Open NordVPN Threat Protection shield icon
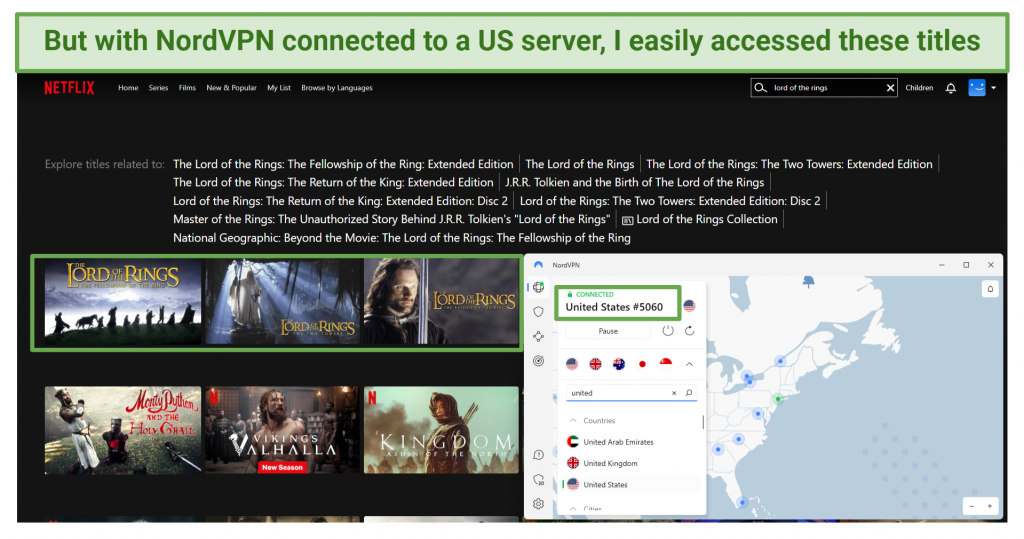 coord(538,312)
